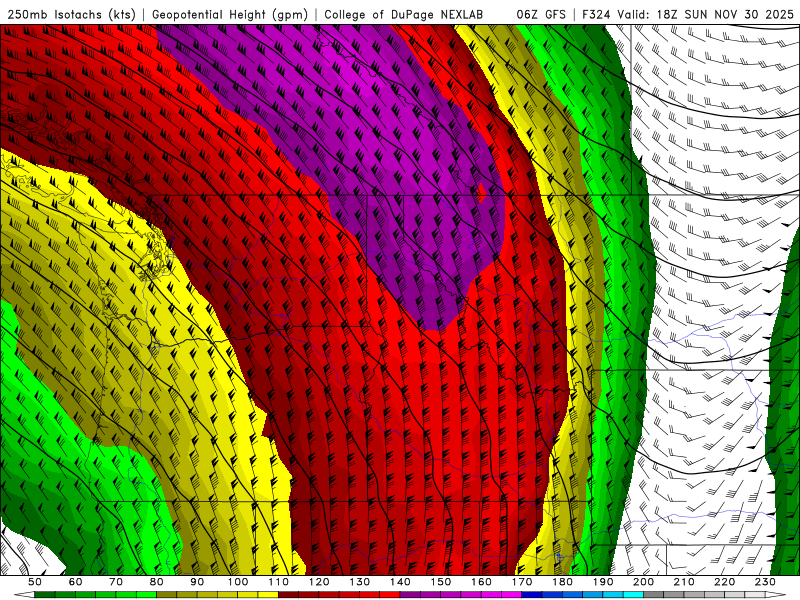Click the '250mb Isotachs (kts)' title text
The height and width of the screenshot is (600, 800).
(x=71, y=14)
